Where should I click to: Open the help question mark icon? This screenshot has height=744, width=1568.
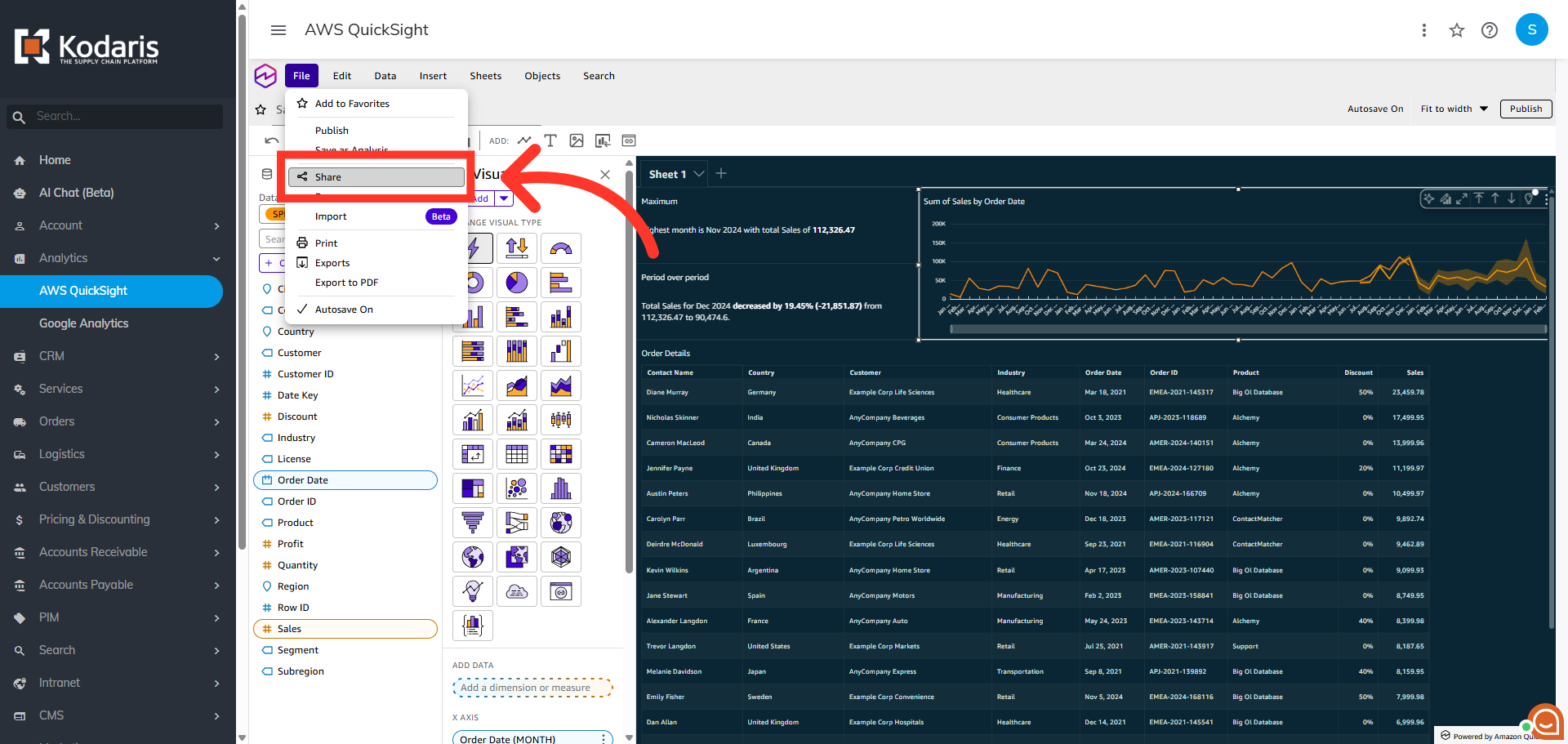pyautogui.click(x=1490, y=30)
